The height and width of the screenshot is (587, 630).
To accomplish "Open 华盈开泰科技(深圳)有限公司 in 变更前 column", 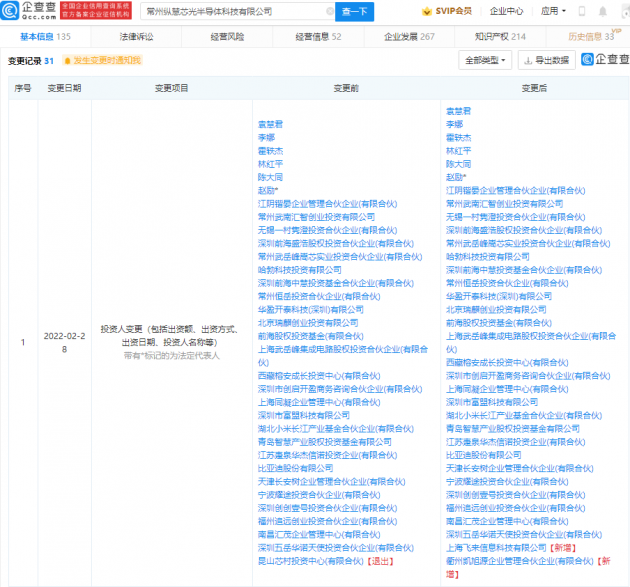I will click(x=311, y=310).
